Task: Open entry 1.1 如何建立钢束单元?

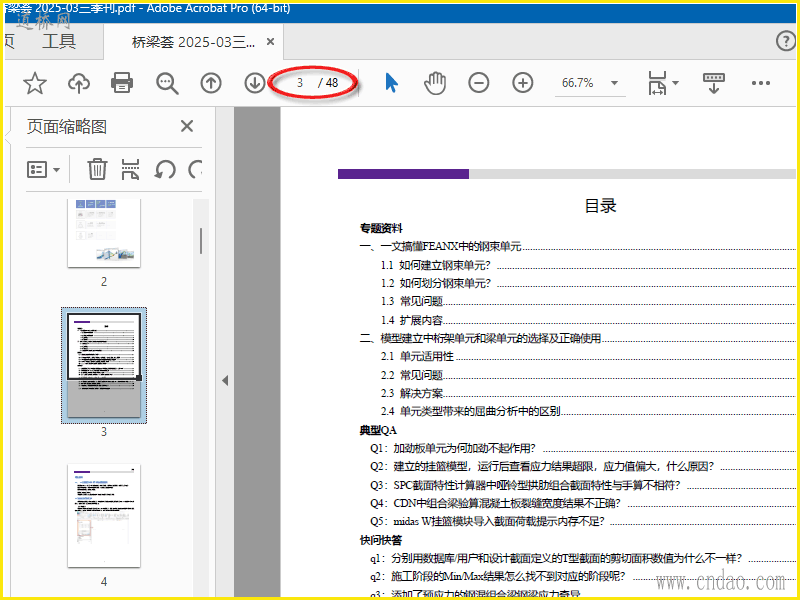Action: point(435,265)
